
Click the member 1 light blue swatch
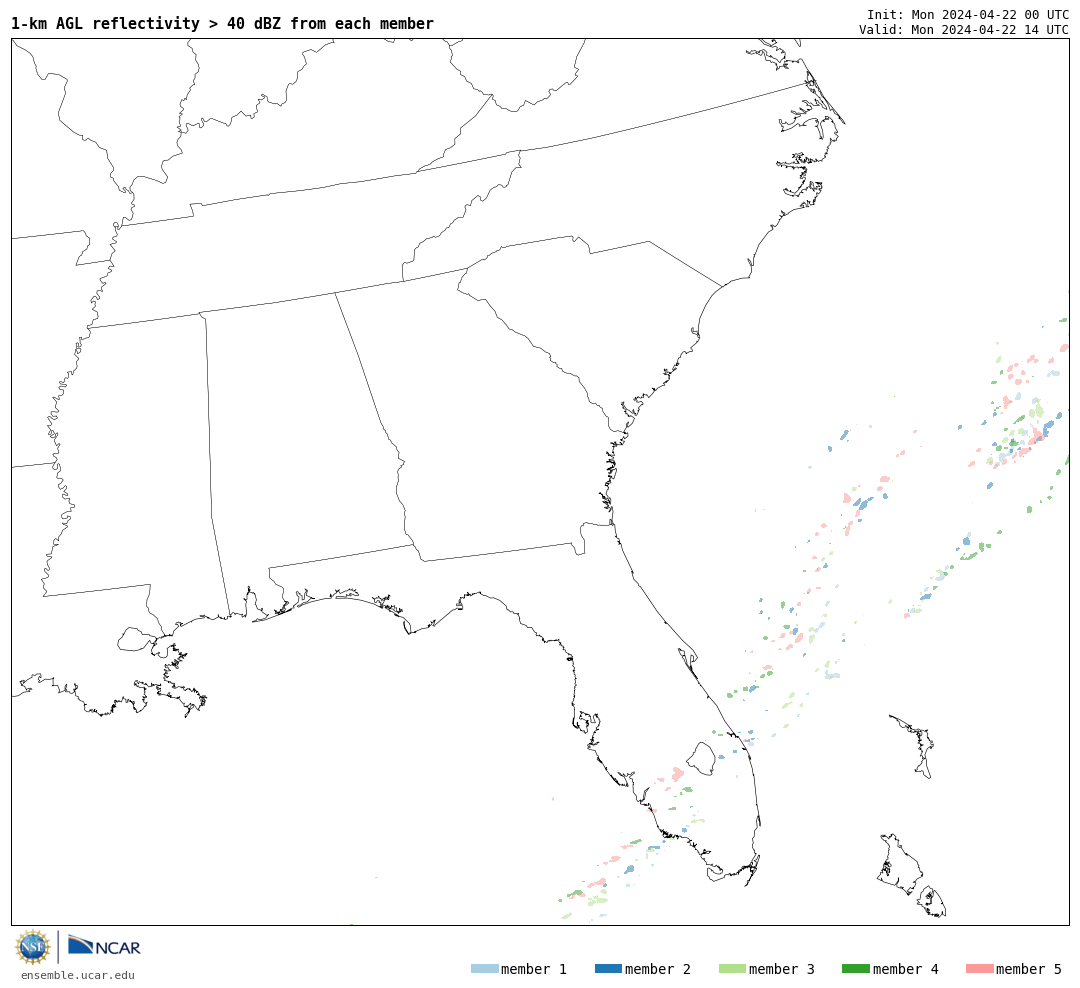[484, 969]
